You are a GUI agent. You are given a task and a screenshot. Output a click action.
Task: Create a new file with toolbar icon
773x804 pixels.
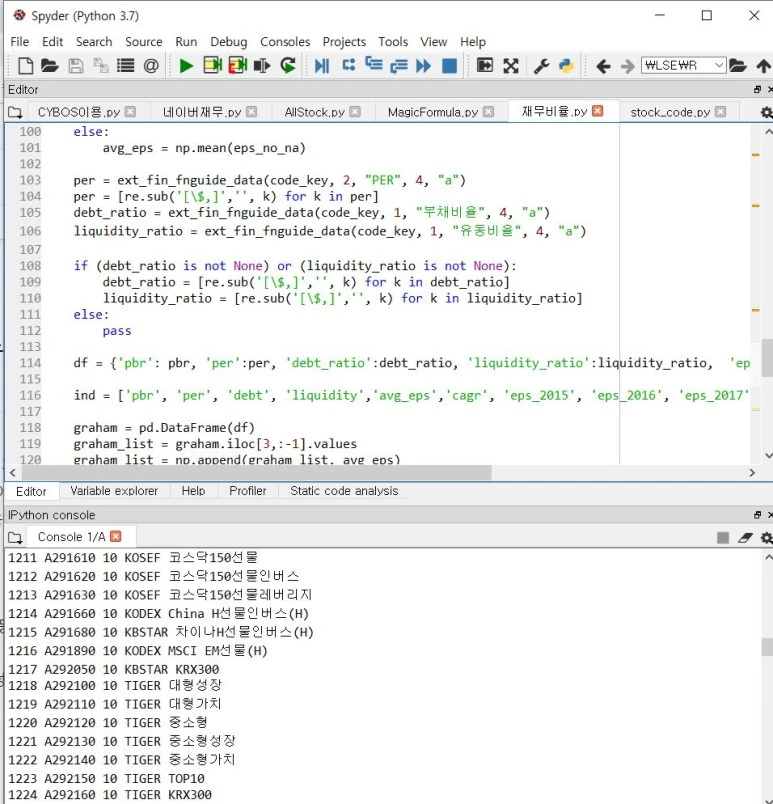click(x=25, y=66)
